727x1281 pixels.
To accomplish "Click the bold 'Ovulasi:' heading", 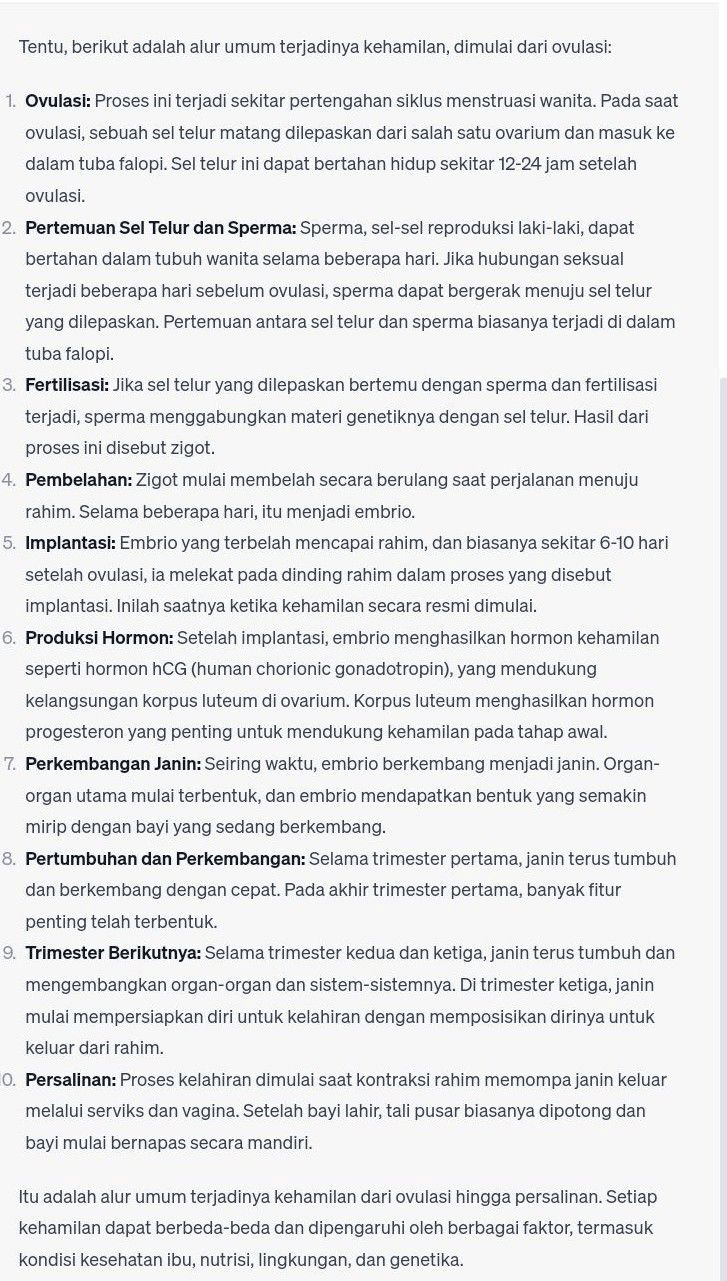I will tap(58, 101).
